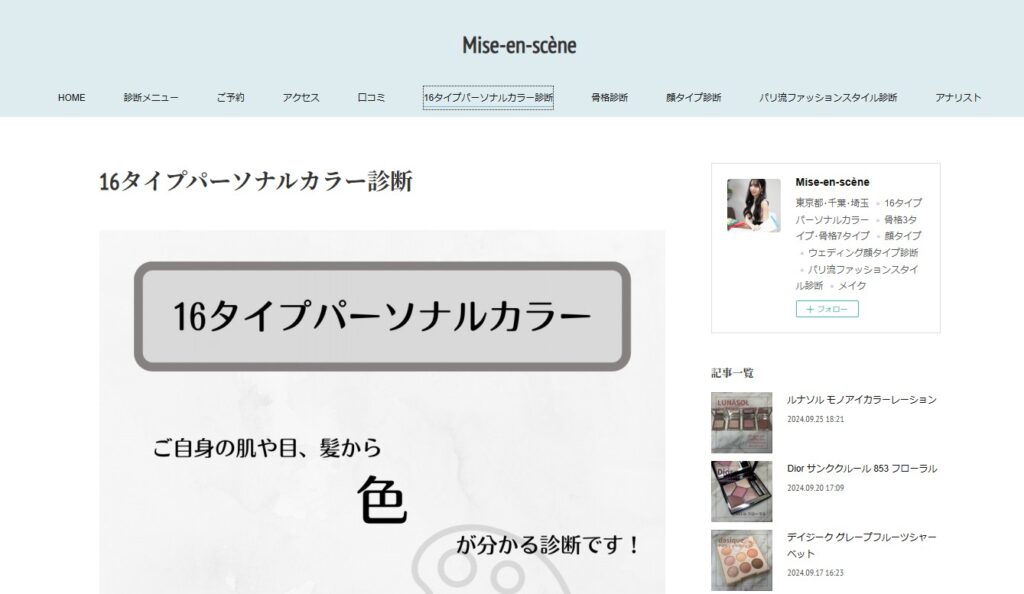Image resolution: width=1024 pixels, height=594 pixels.
Task: Open the 診断メニュー navigation item
Action: 151,98
